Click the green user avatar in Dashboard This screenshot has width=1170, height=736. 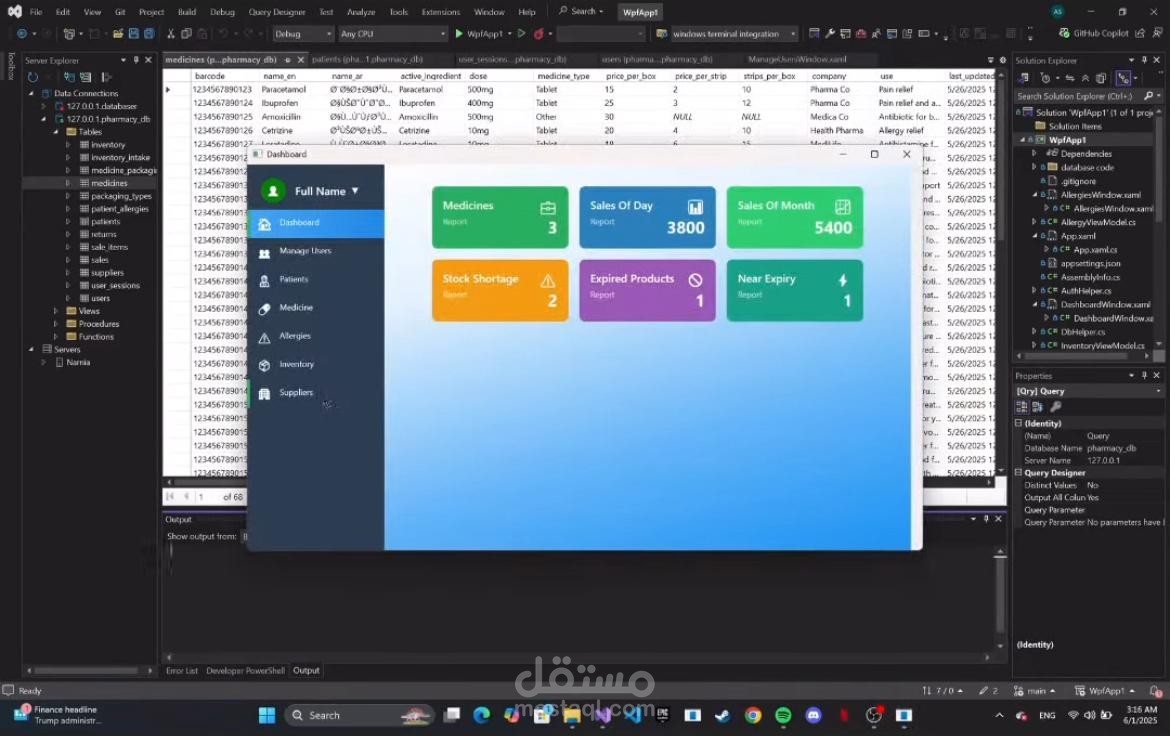273,191
